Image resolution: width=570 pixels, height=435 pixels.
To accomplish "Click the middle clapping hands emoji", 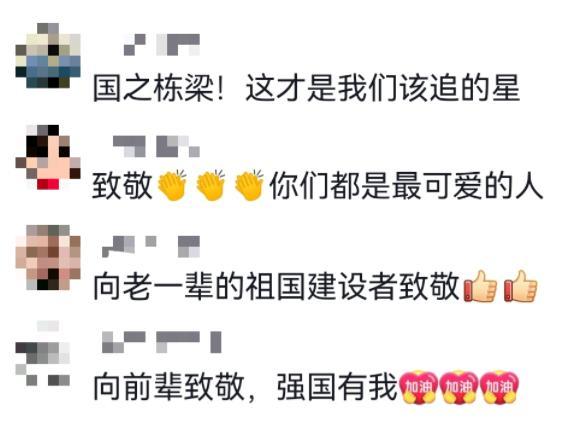I will 211,185.
